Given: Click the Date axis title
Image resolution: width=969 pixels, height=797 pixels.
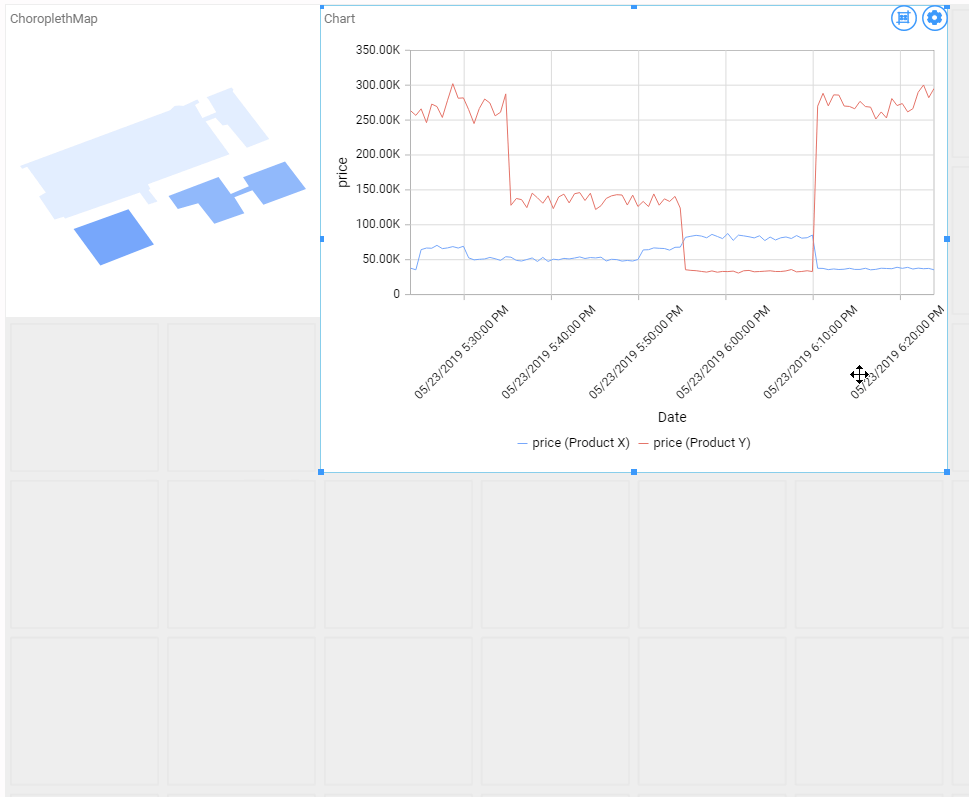Looking at the screenshot, I should click(672, 417).
